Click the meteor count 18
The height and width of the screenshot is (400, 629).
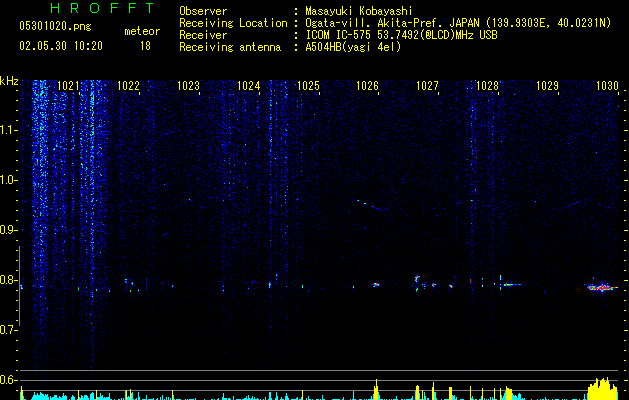click(145, 46)
